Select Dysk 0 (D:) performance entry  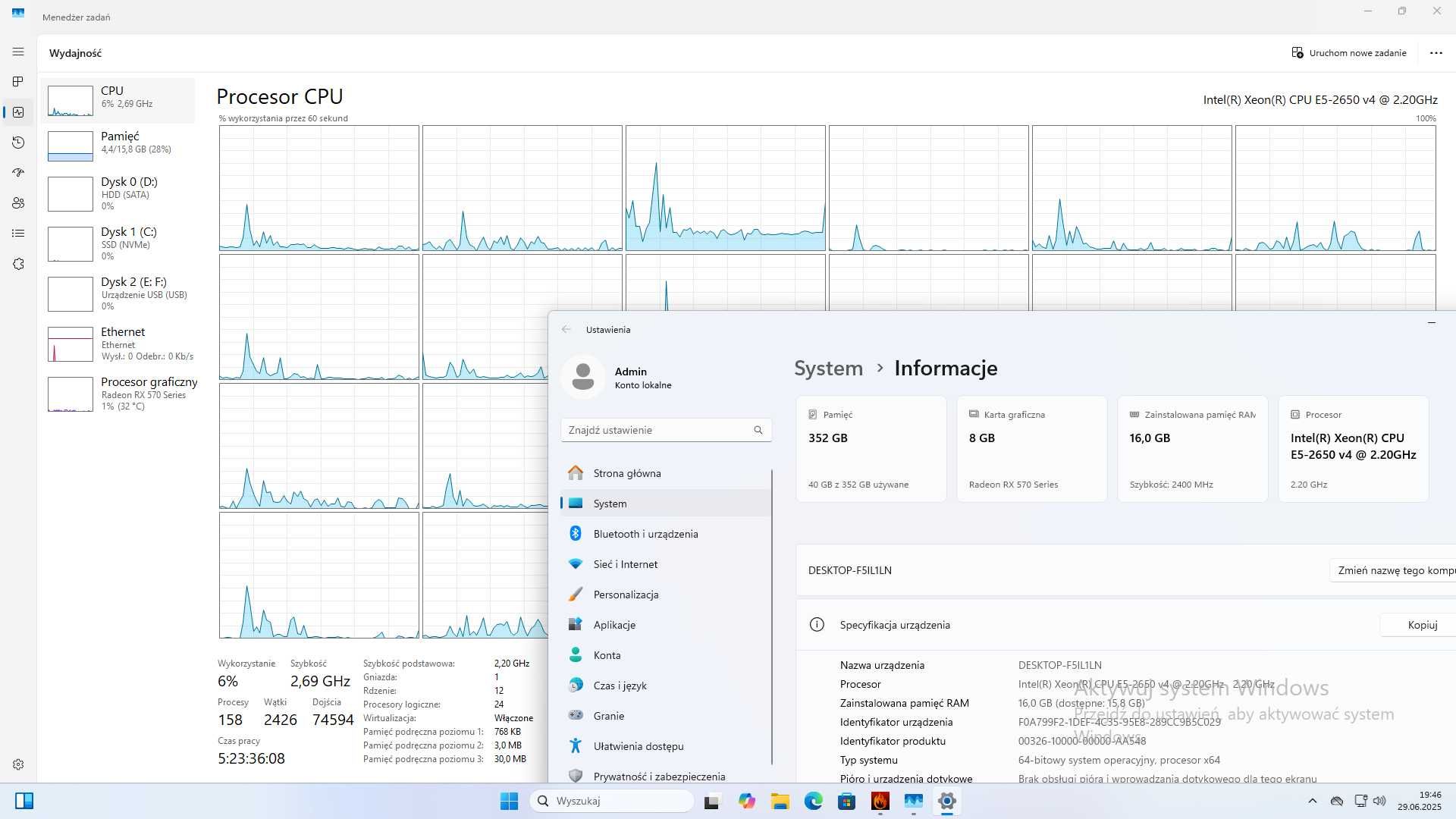[x=118, y=193]
